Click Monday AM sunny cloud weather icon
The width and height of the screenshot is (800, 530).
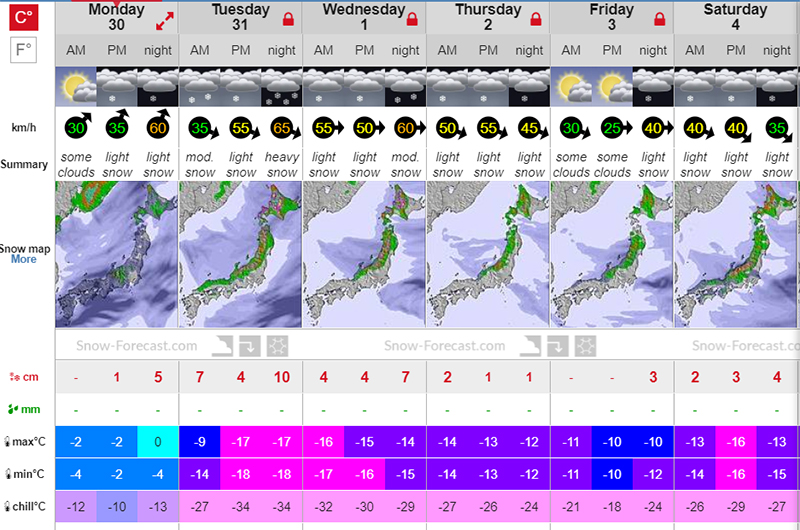[x=75, y=86]
